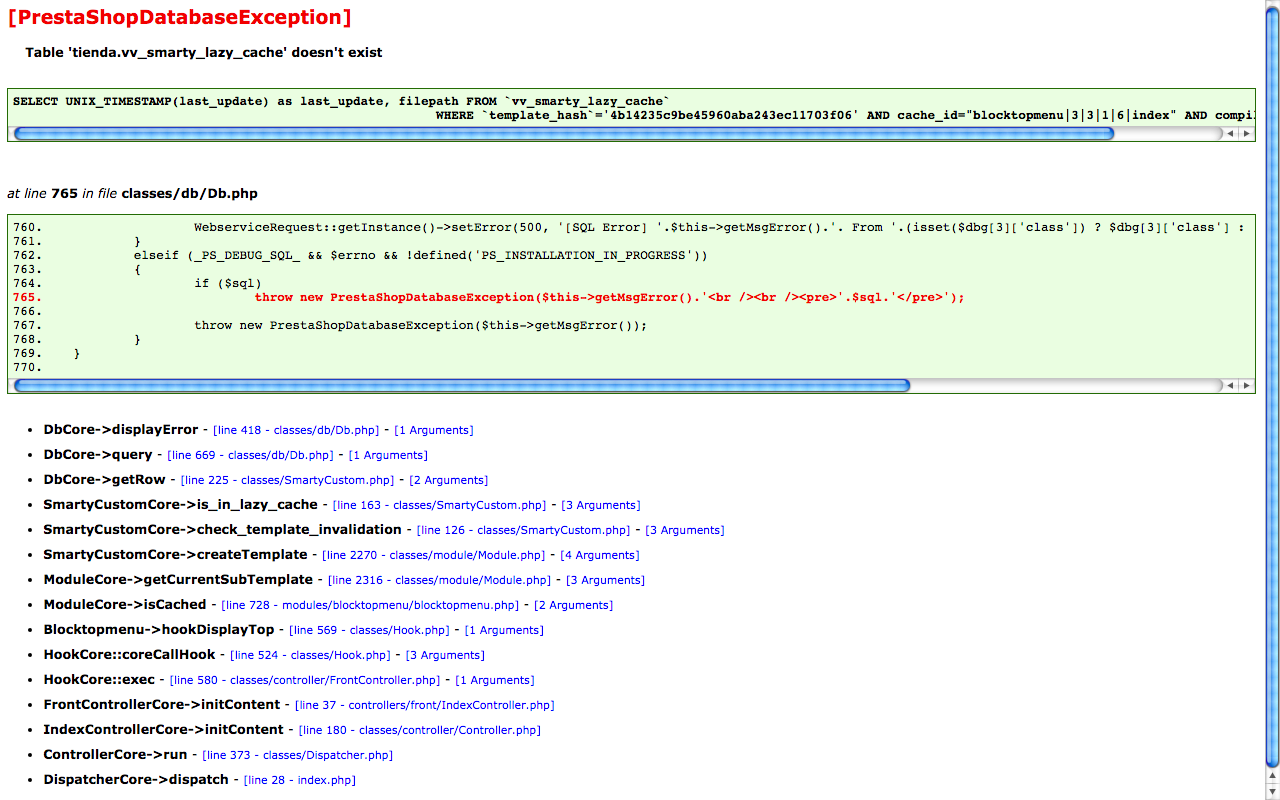Click the code box horizontal scrollbar thumb
Image resolution: width=1280 pixels, height=800 pixels.
click(x=462, y=385)
